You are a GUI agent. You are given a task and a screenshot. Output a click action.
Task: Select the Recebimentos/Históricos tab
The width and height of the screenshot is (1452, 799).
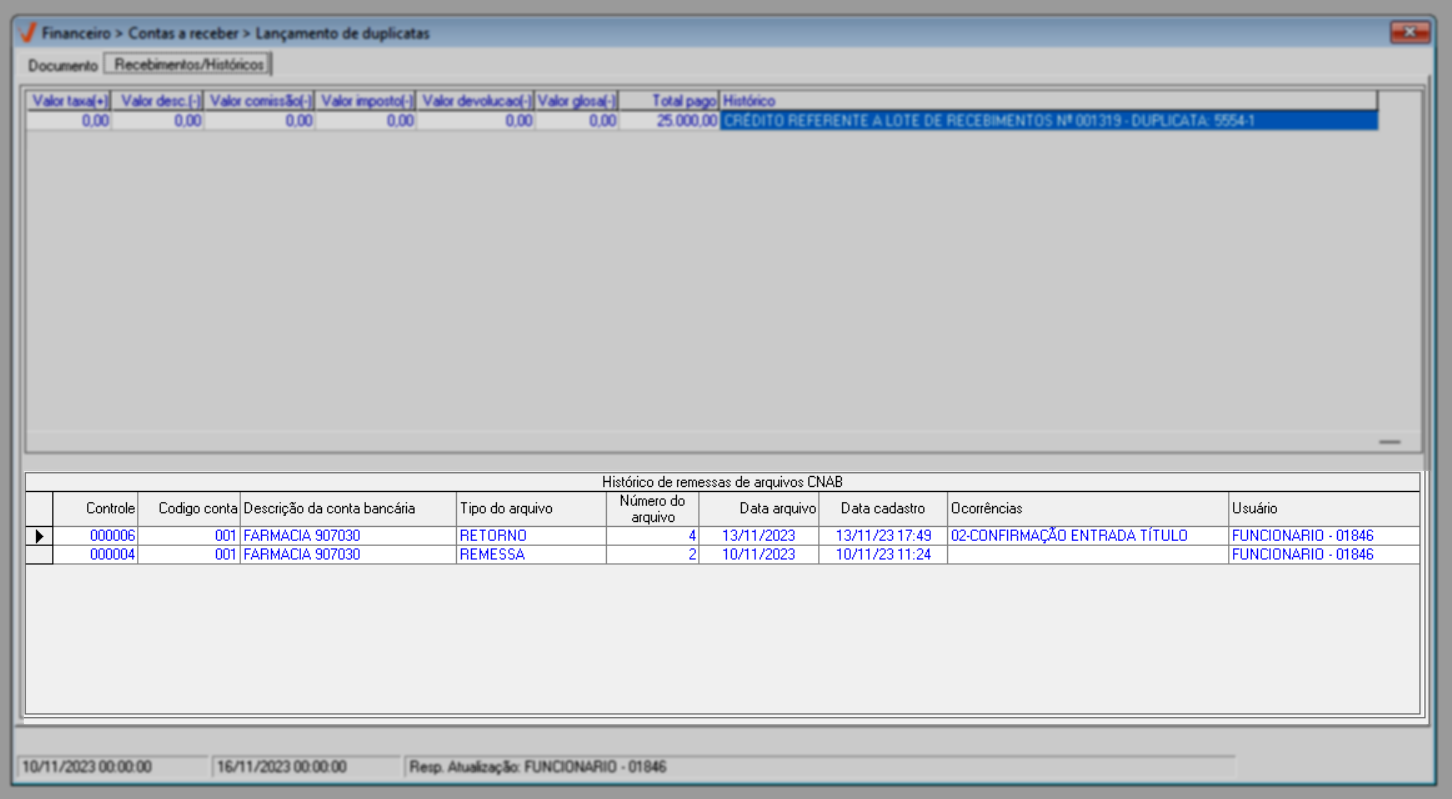[189, 65]
